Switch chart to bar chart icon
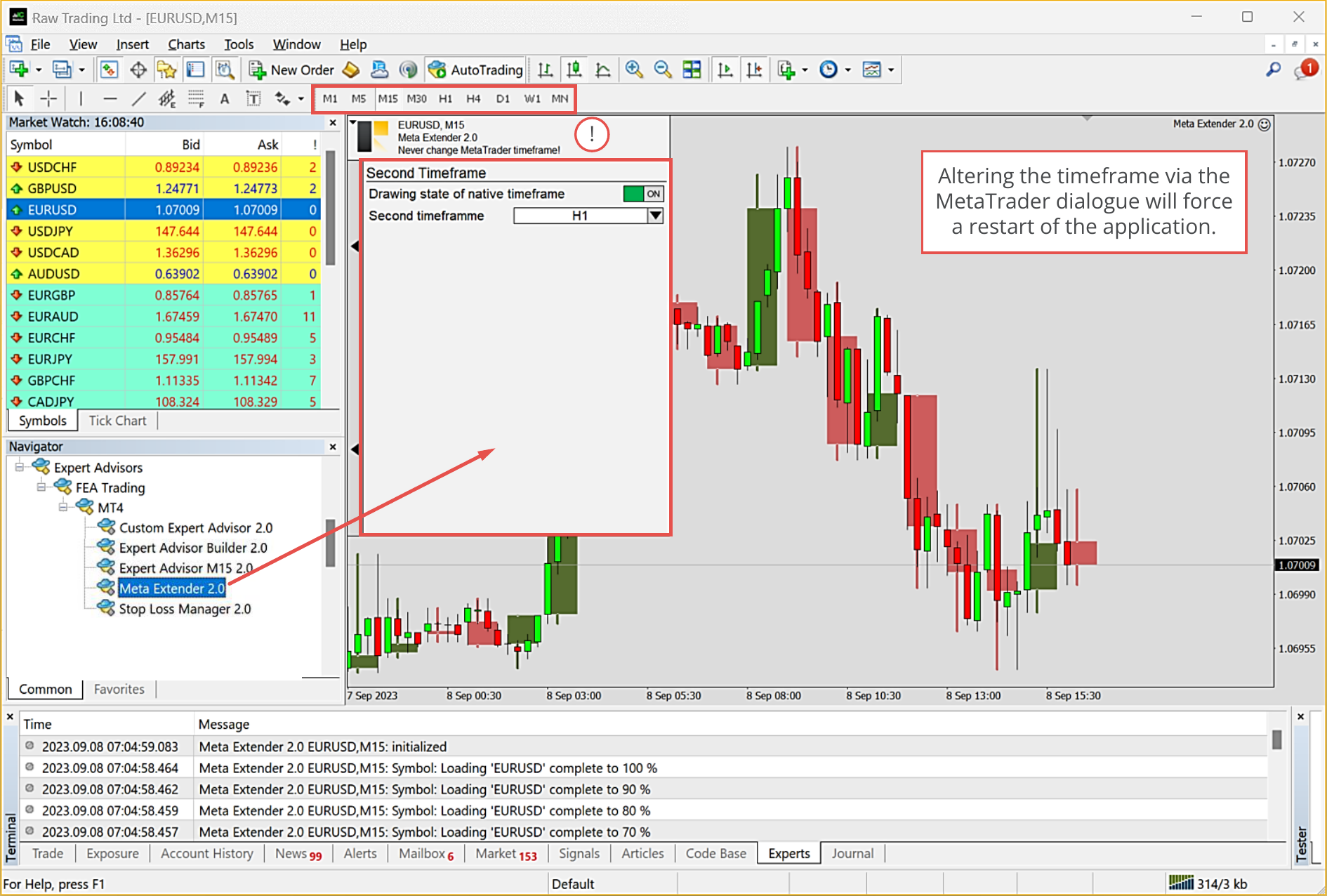The width and height of the screenshot is (1327, 896). pyautogui.click(x=545, y=70)
